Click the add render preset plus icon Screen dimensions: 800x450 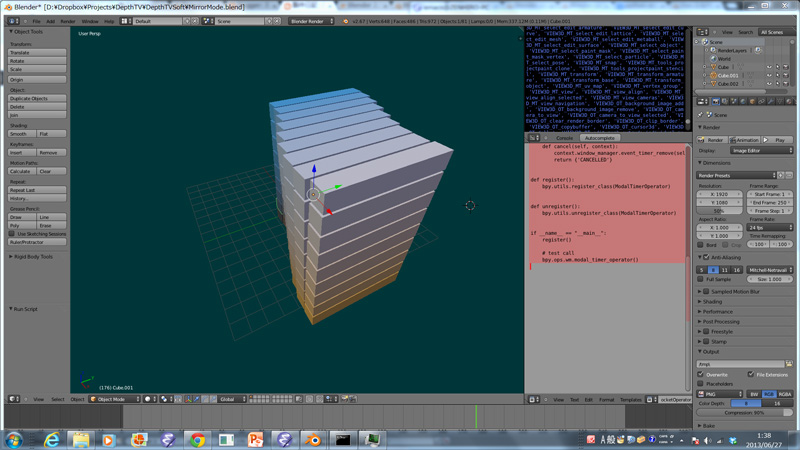(x=782, y=175)
